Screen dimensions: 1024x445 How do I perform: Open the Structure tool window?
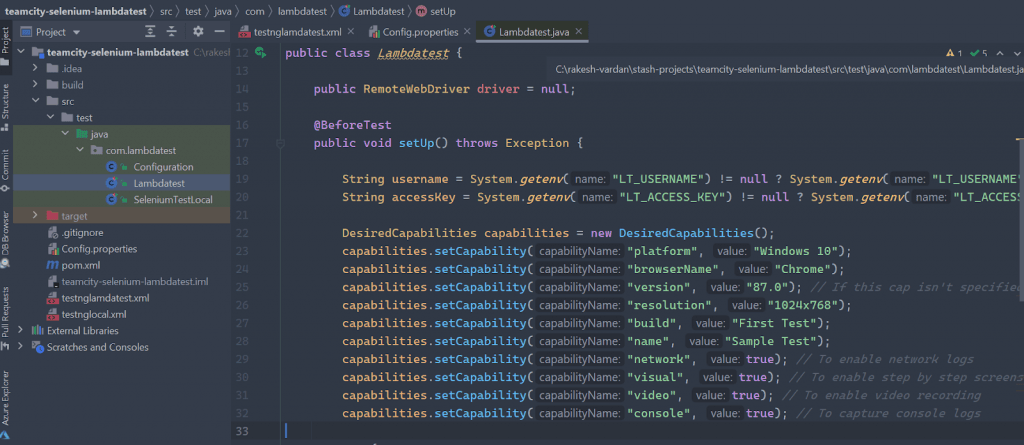6,103
